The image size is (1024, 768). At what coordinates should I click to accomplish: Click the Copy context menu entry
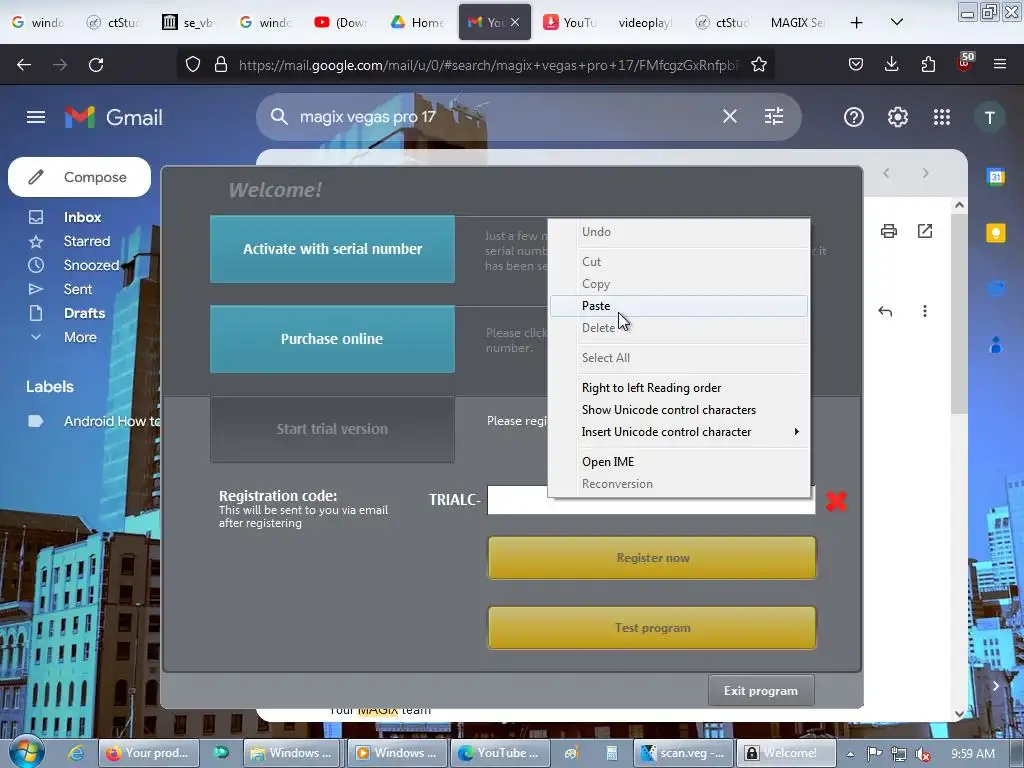tap(679, 284)
